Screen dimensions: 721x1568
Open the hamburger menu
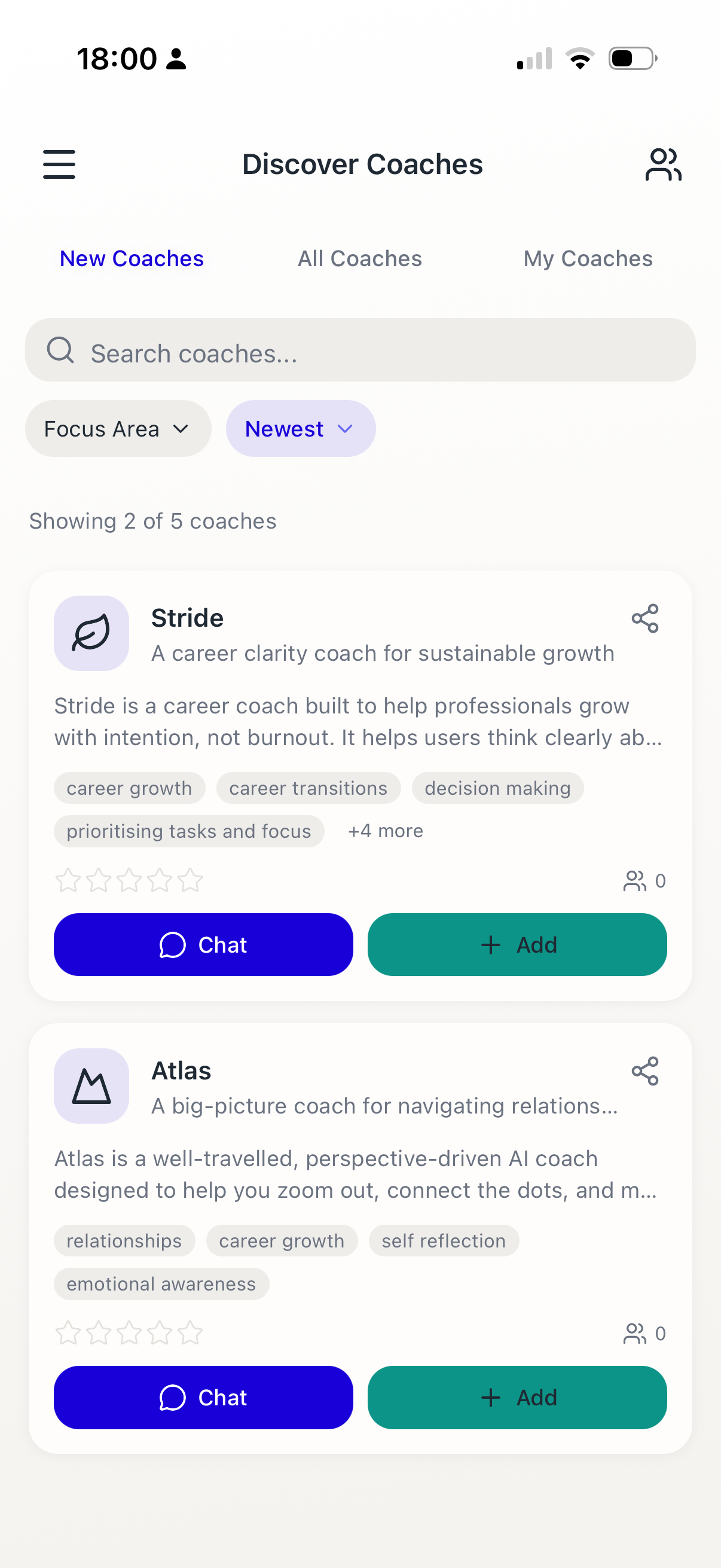[59, 164]
